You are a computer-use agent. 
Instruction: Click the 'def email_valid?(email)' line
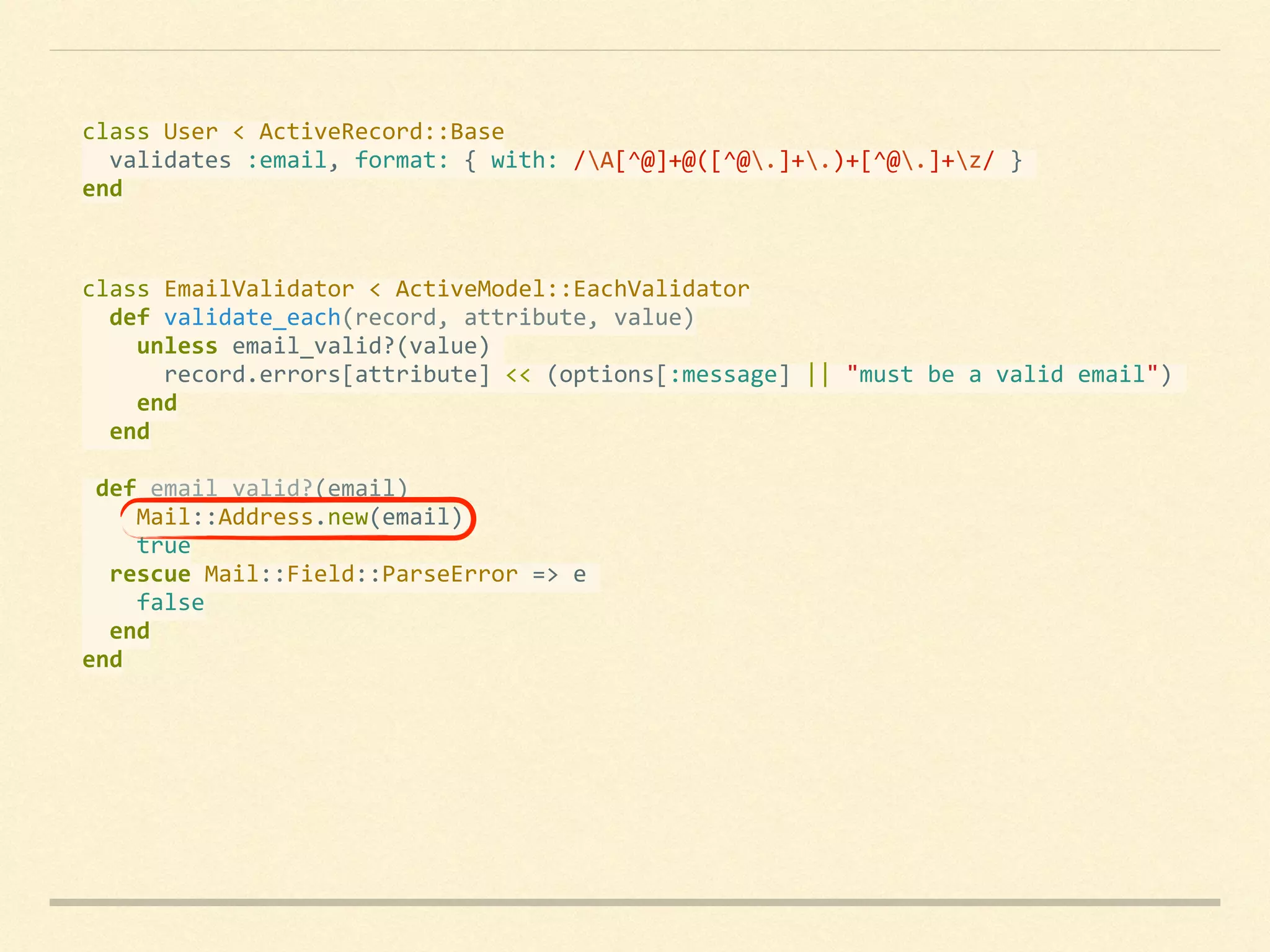coord(252,488)
